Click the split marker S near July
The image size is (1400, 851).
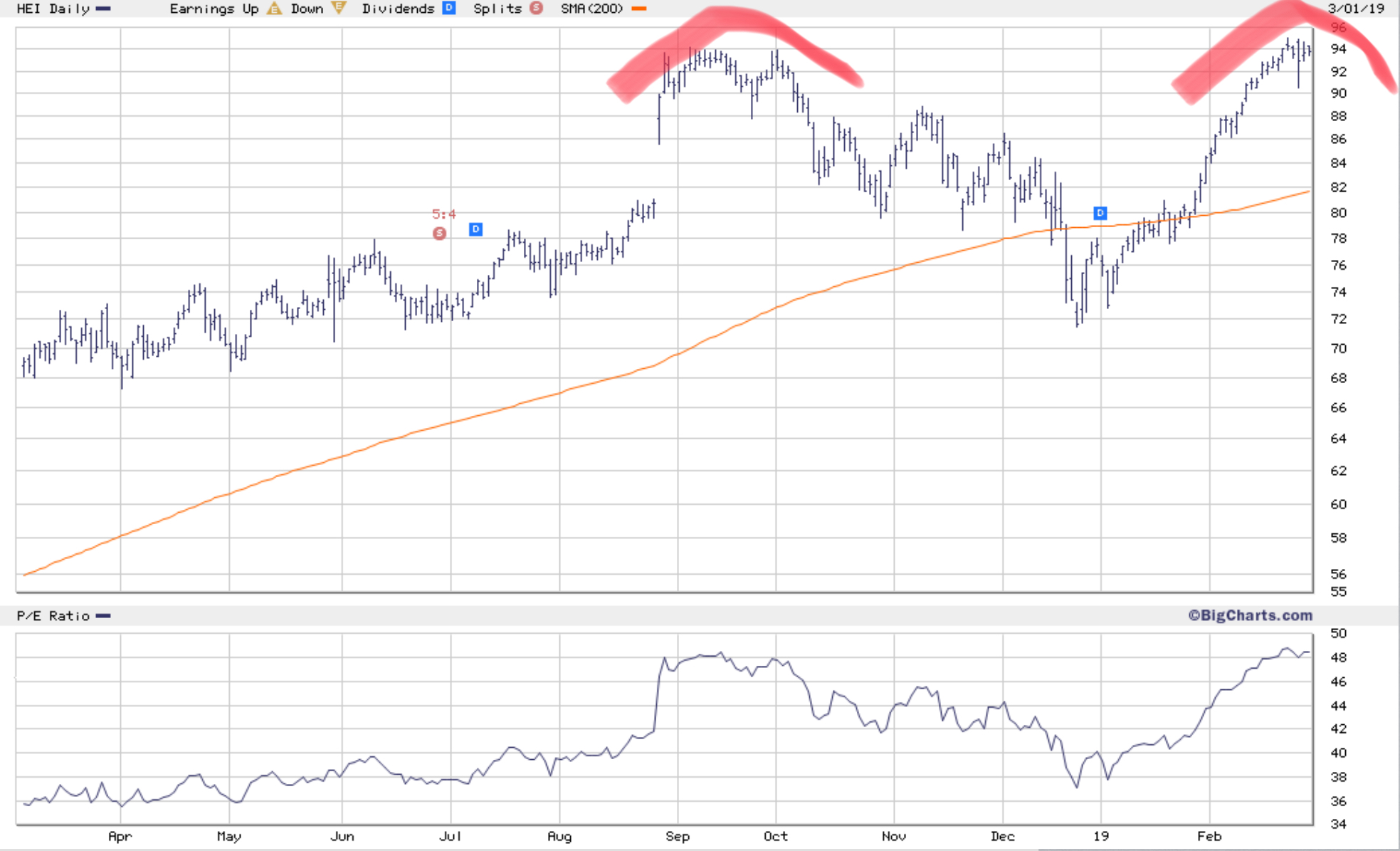pos(440,233)
